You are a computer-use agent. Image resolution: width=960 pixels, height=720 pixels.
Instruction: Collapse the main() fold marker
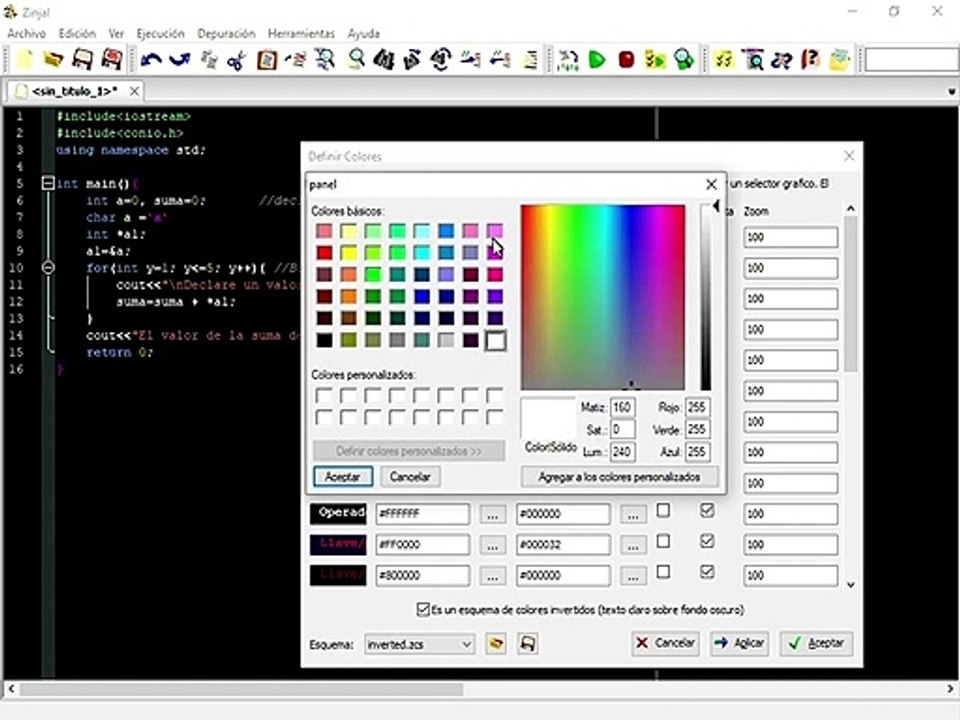(48, 183)
